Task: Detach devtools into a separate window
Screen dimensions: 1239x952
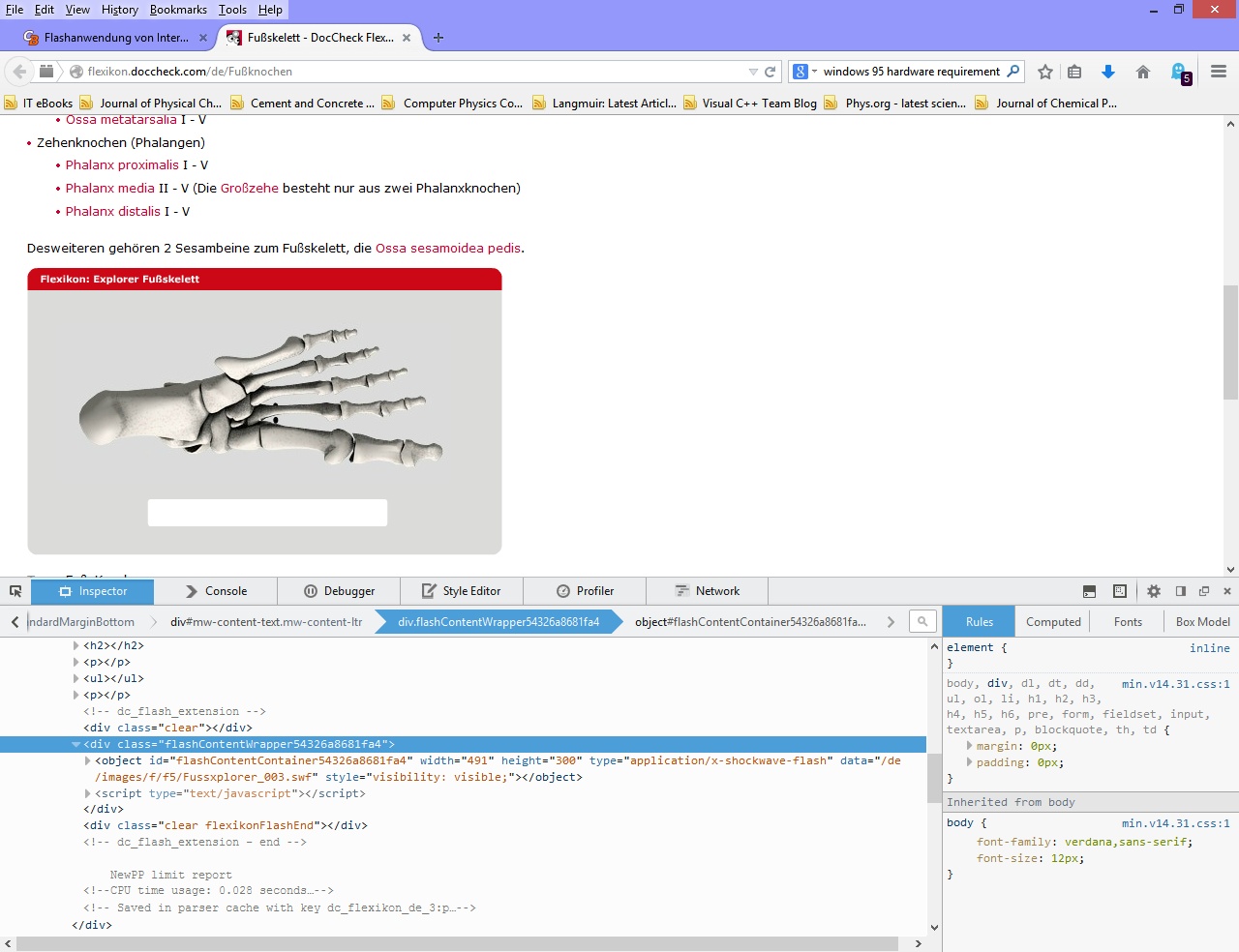Action: pyautogui.click(x=1204, y=591)
